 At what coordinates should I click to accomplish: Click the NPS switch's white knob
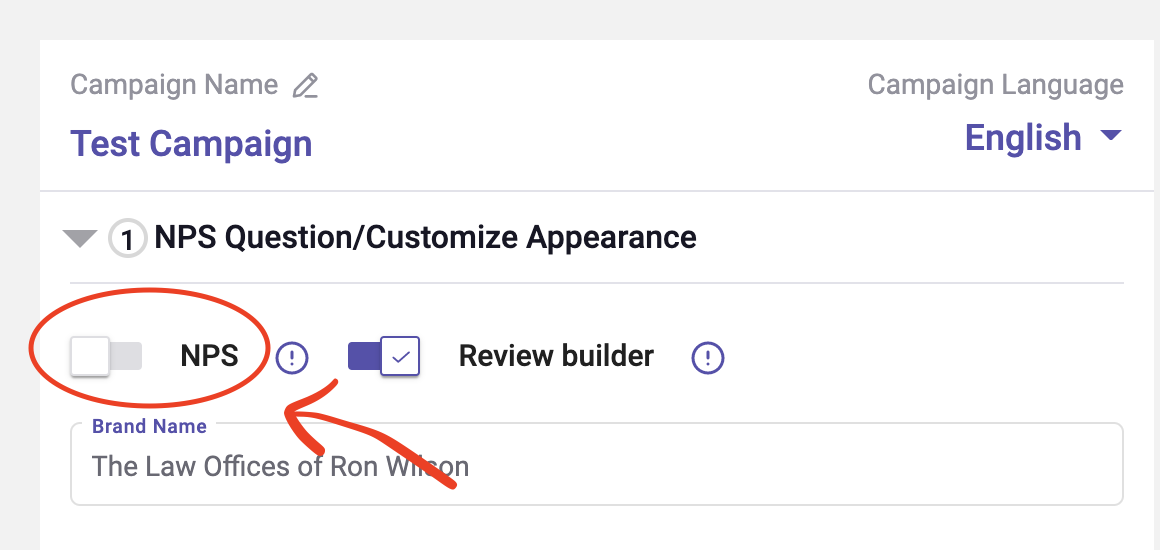pos(90,356)
